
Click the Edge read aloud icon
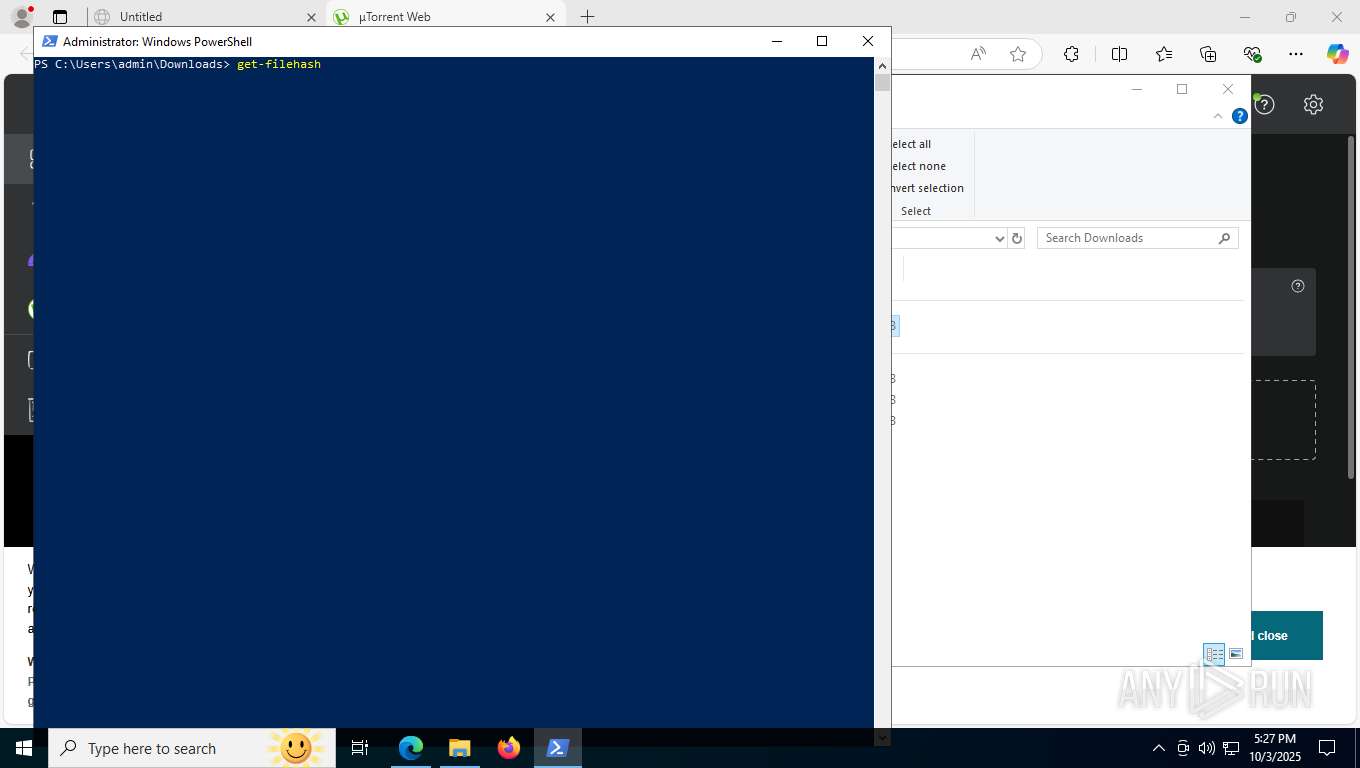point(978,54)
